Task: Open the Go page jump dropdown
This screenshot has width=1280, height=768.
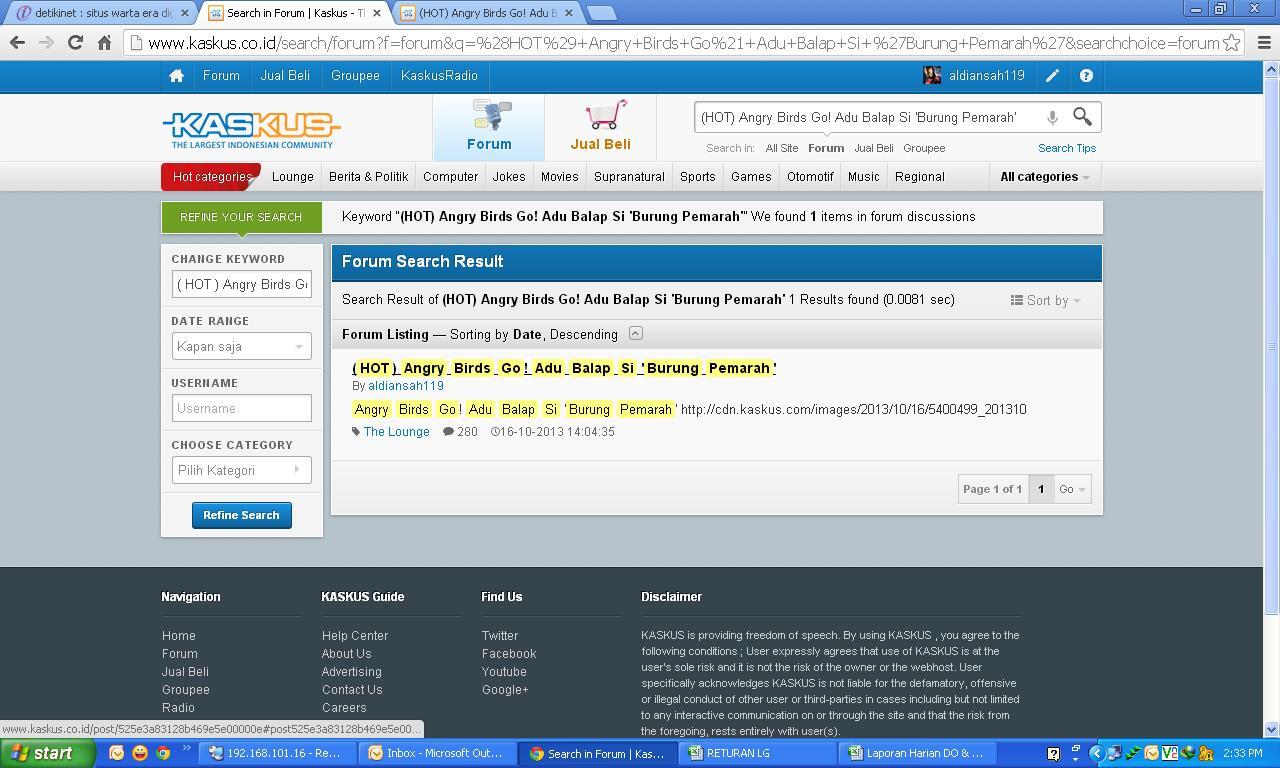Action: 1072,489
